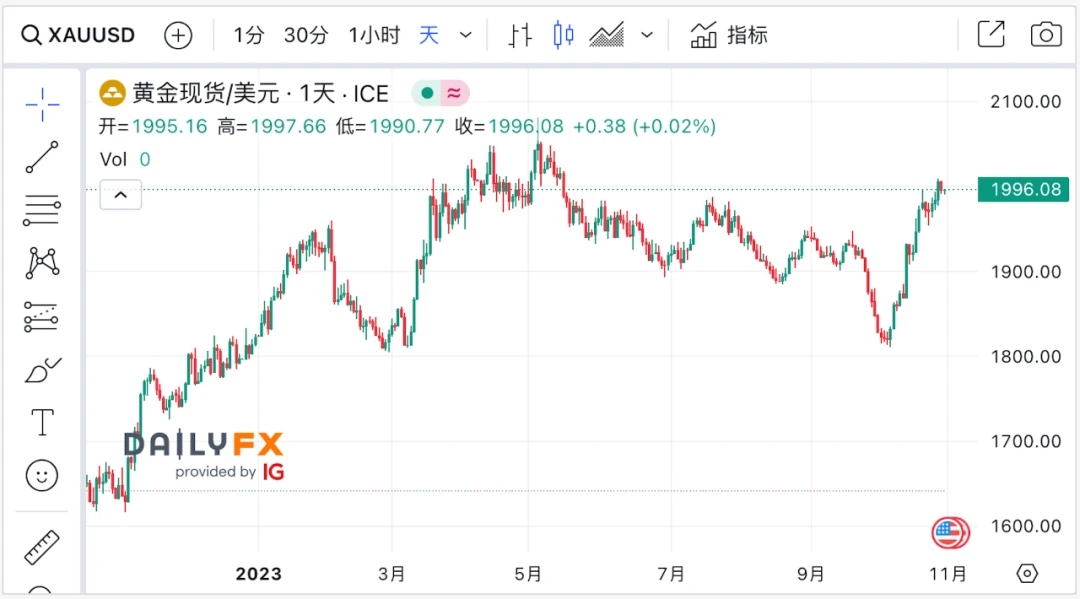The image size is (1080, 599).
Task: Open the 指标 indicators menu
Action: coord(730,36)
